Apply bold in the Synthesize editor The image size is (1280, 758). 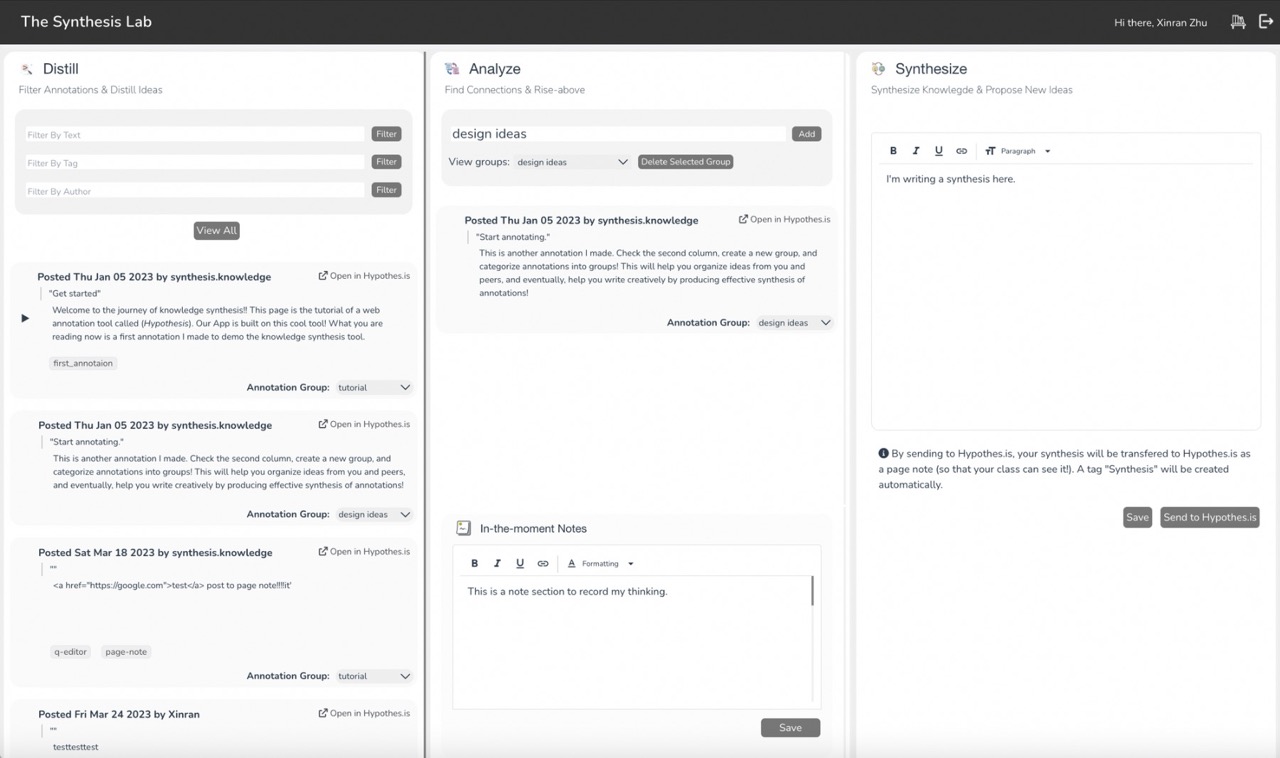click(x=893, y=150)
